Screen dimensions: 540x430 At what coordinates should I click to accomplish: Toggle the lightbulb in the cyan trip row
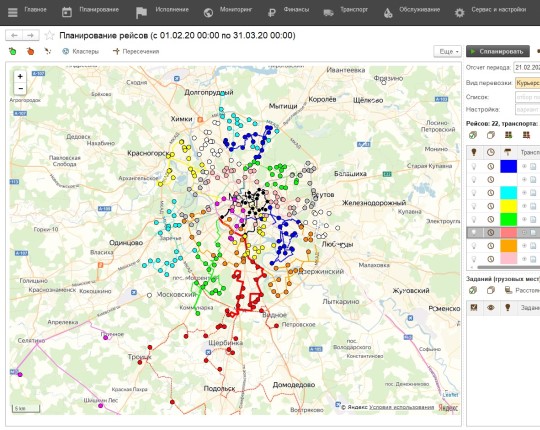point(474,193)
